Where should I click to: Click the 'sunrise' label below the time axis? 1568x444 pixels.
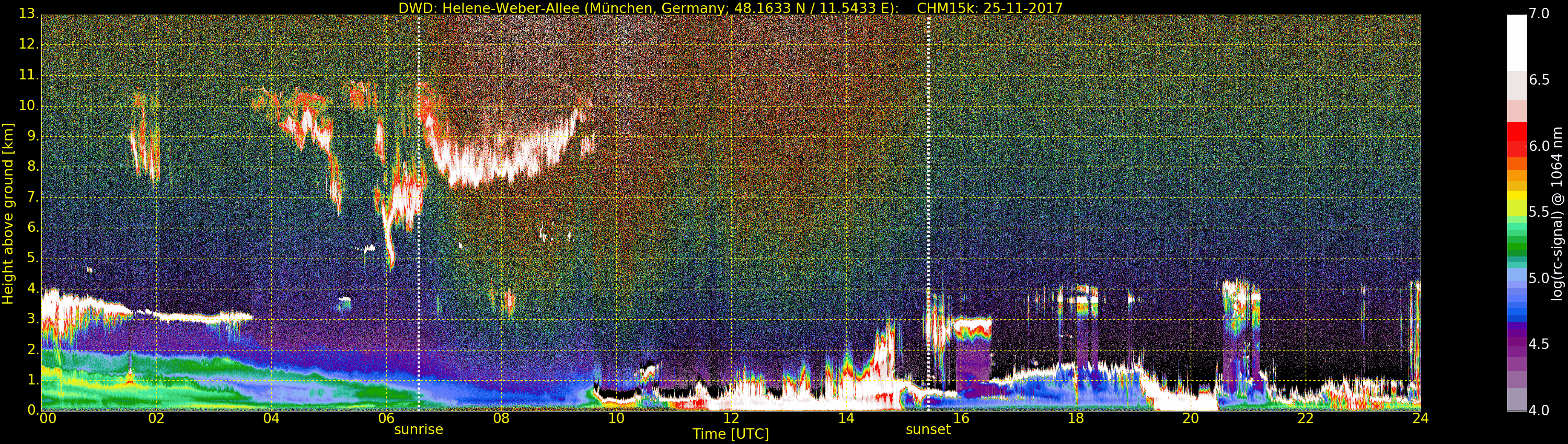(x=419, y=429)
